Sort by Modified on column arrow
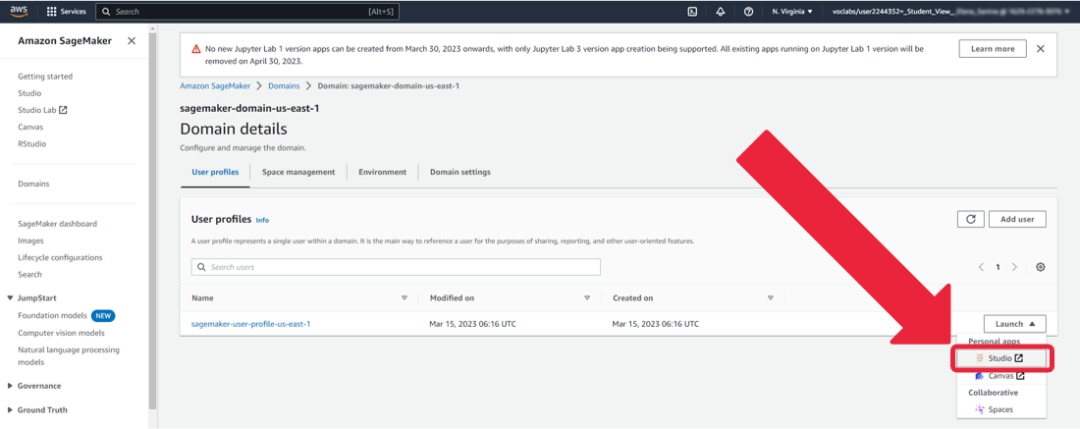Image resolution: width=1080 pixels, height=429 pixels. 588,298
